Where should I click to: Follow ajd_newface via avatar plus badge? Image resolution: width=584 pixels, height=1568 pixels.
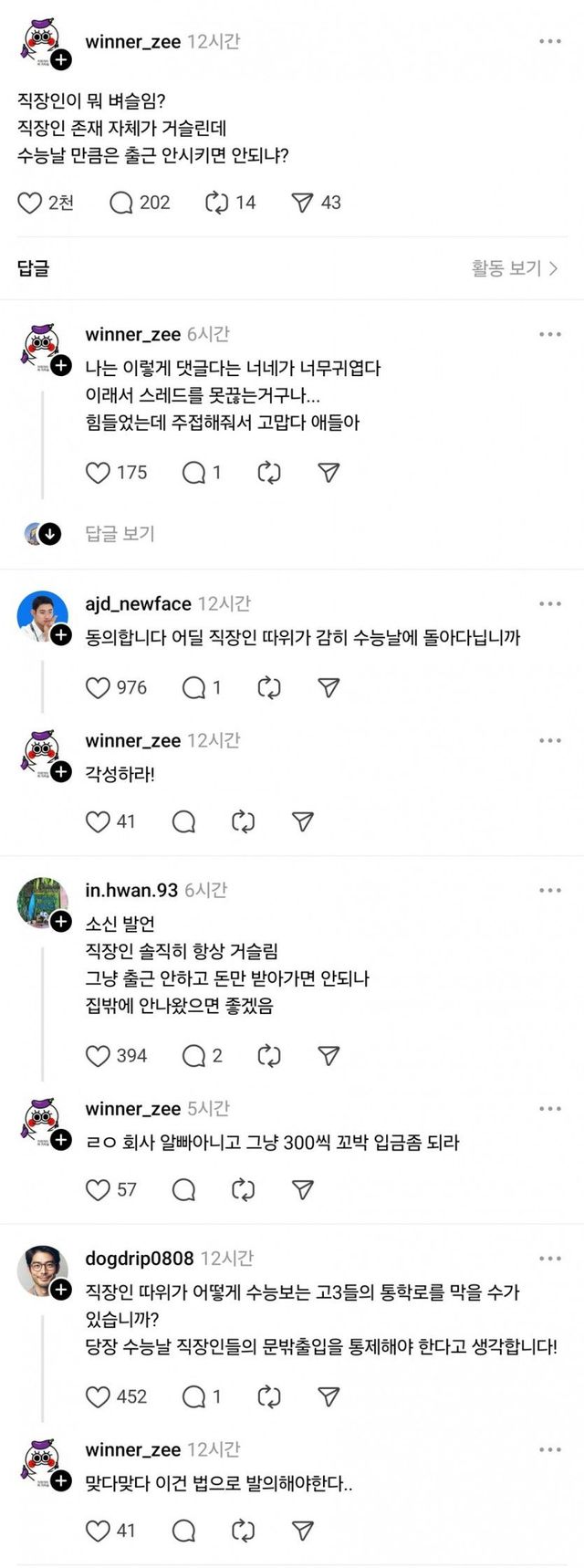coord(61,635)
